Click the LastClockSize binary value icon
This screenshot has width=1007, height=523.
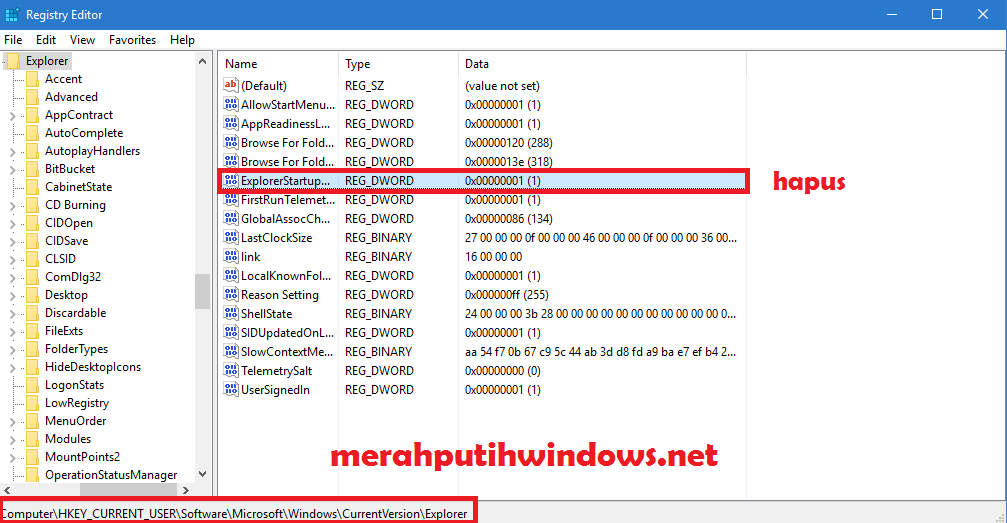pyautogui.click(x=231, y=237)
